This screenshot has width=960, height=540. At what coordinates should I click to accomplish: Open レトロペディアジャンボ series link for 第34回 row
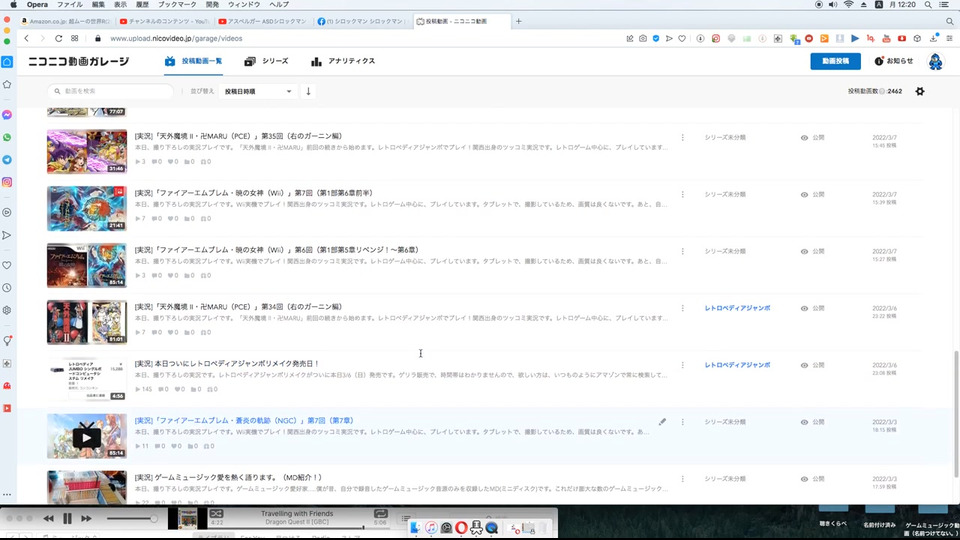[737, 309]
